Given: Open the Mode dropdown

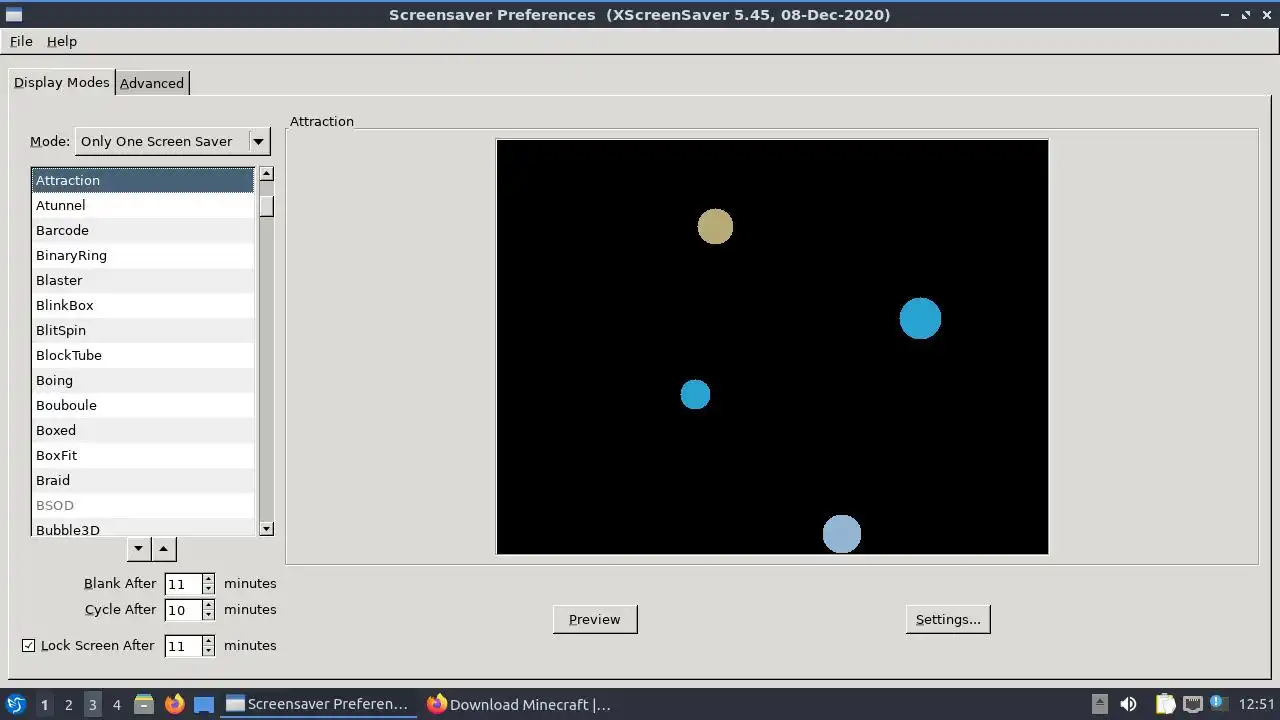Looking at the screenshot, I should coord(173,141).
